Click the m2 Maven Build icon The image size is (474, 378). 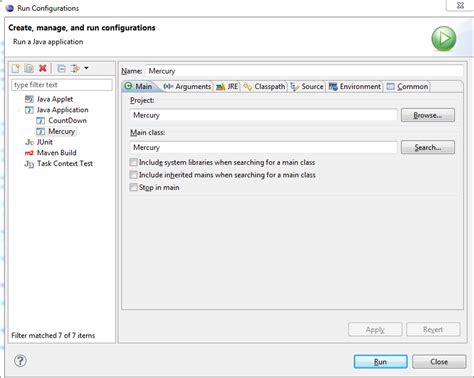tap(29, 153)
